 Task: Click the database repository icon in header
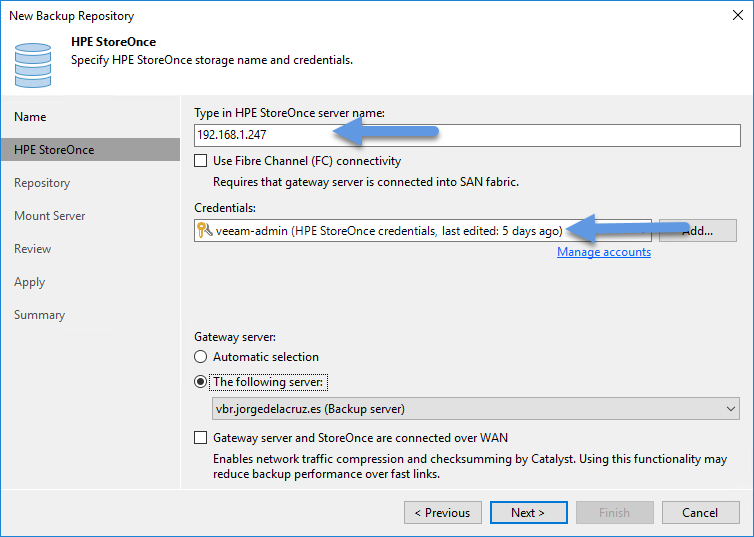(33, 65)
